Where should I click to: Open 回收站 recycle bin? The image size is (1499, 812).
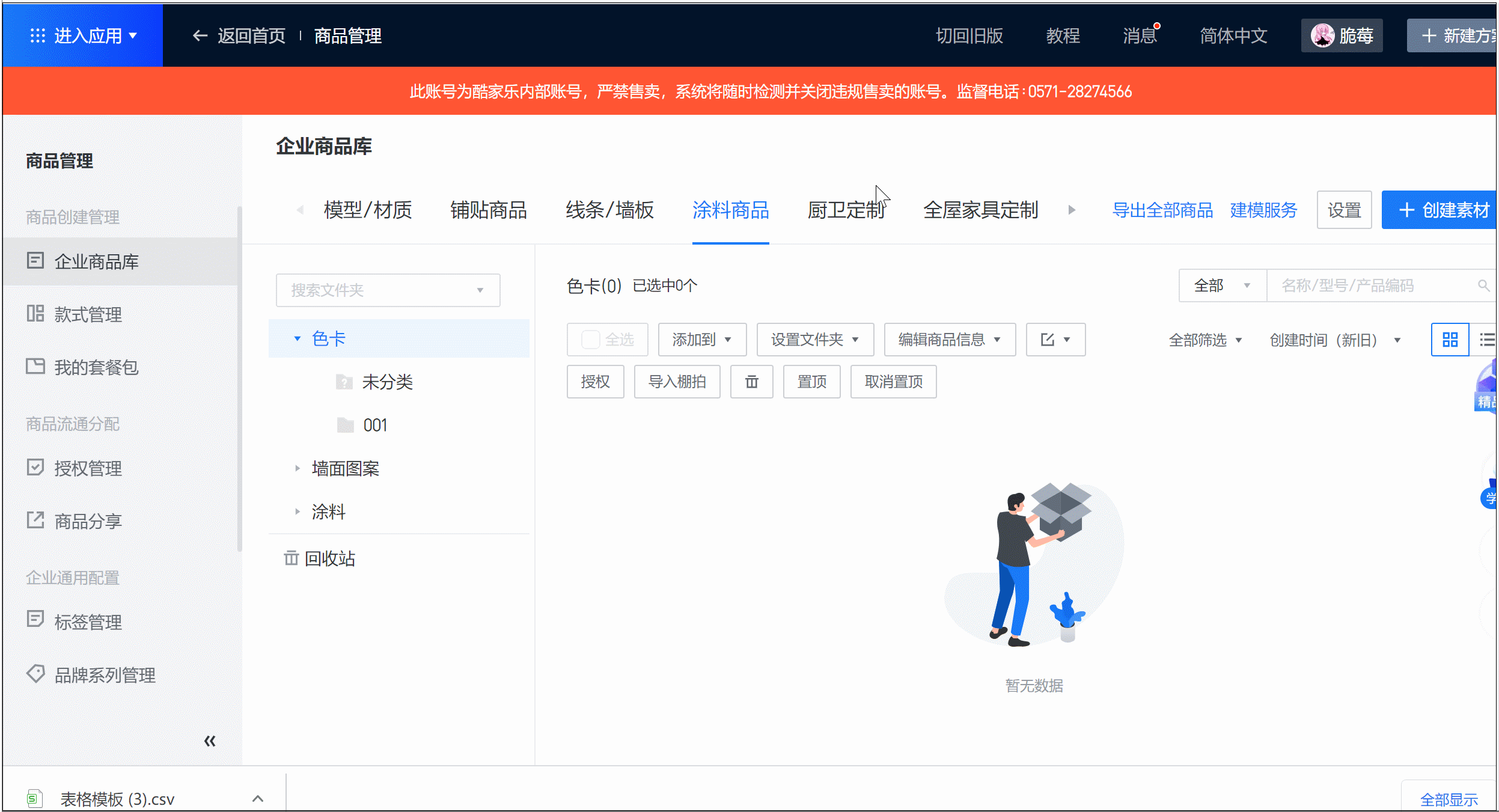[329, 558]
